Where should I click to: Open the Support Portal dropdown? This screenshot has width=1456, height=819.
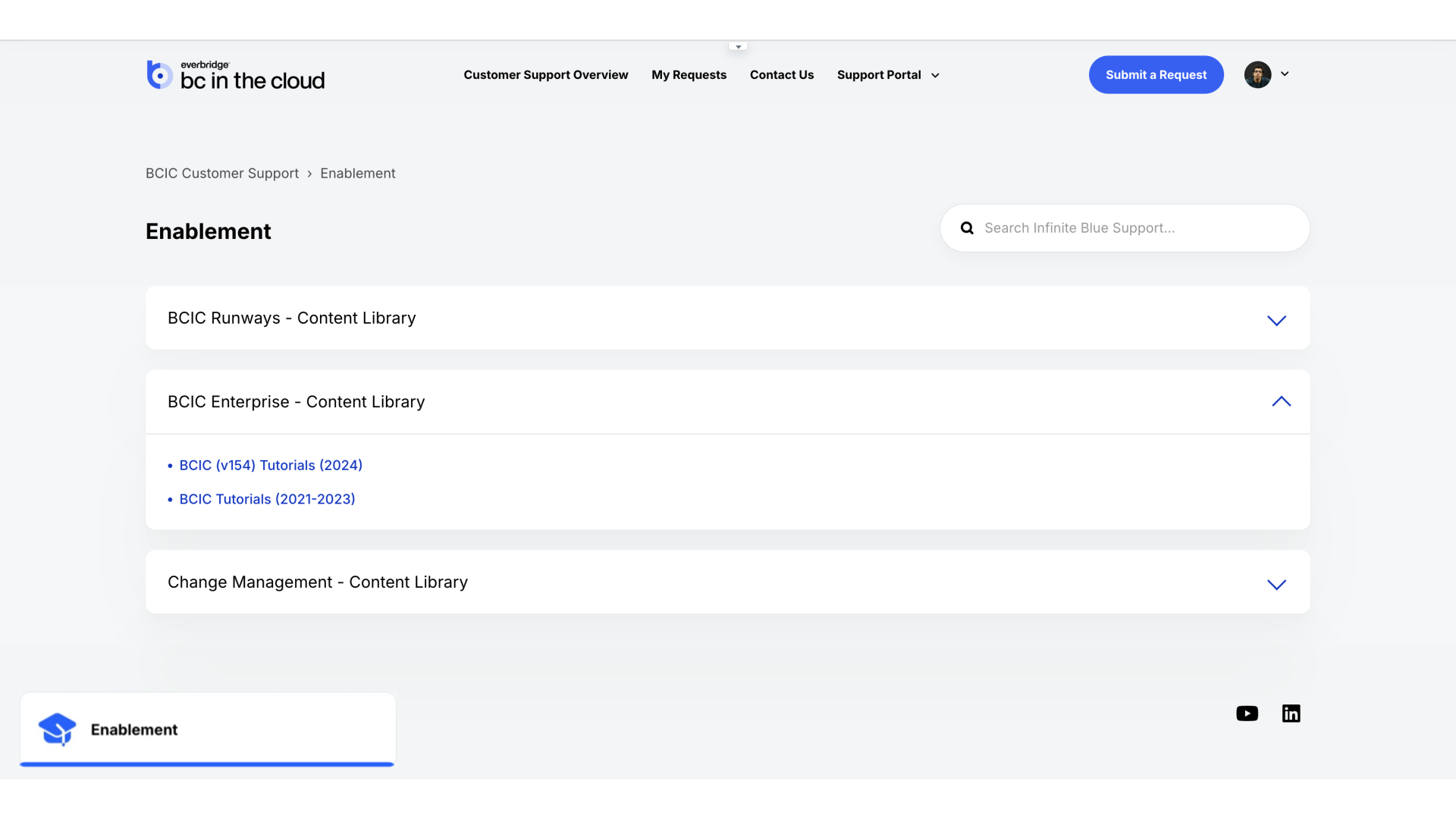[888, 75]
